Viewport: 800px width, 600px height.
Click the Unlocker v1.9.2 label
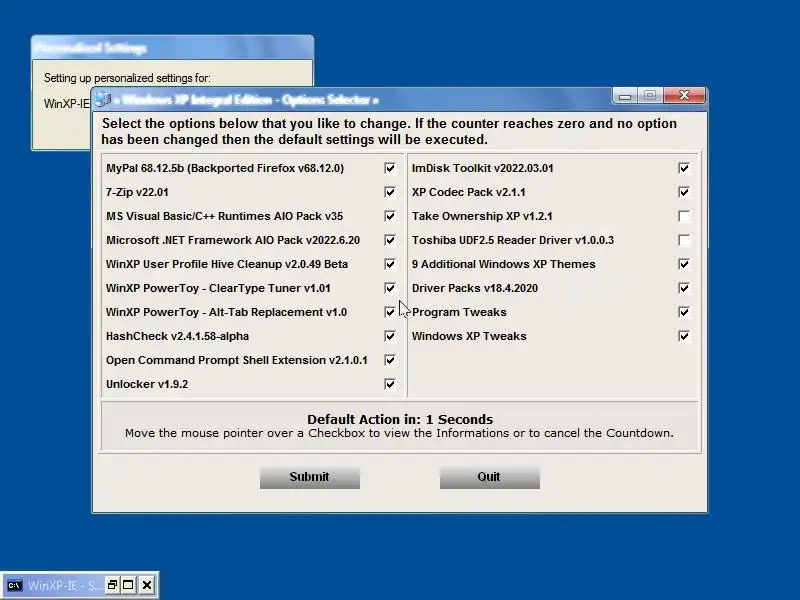[147, 384]
